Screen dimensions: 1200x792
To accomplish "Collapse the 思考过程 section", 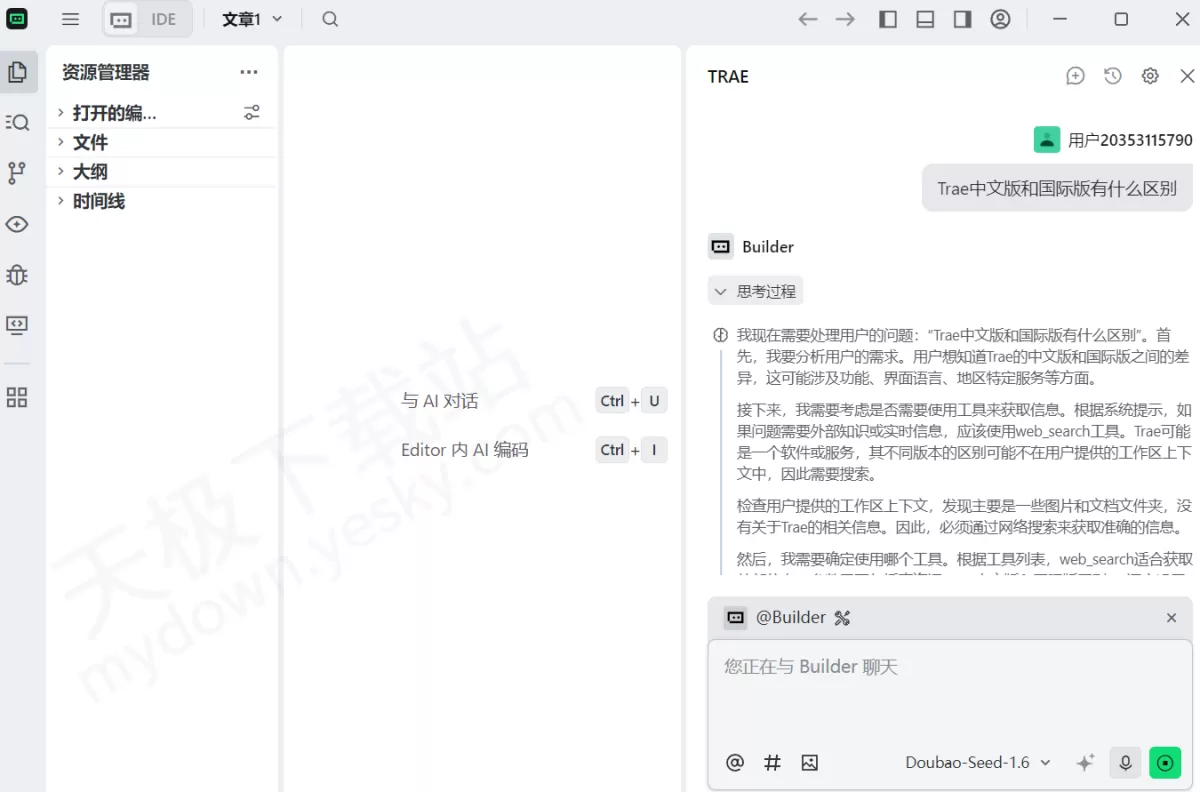I will (756, 291).
